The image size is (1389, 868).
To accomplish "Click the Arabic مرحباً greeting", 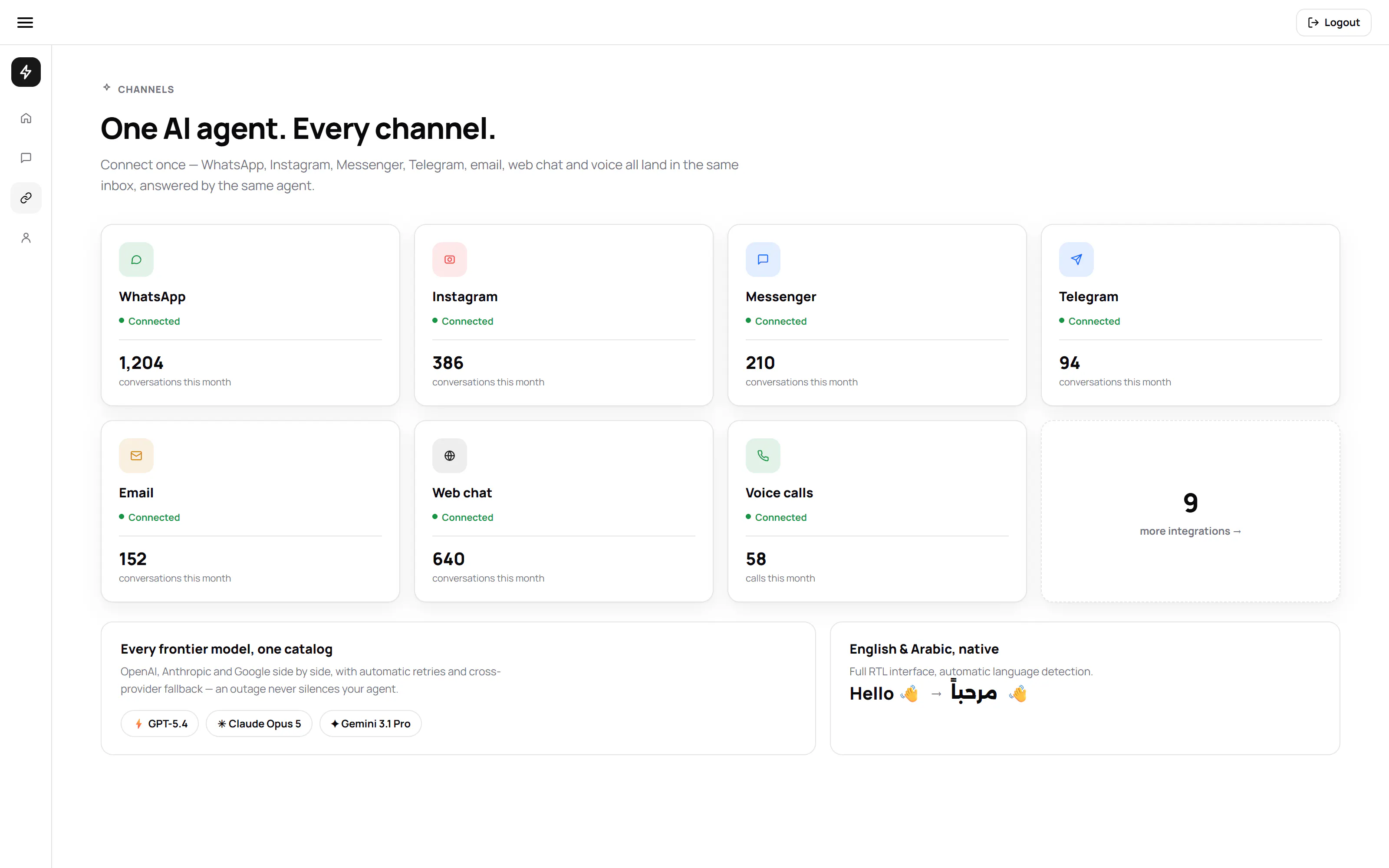I will (x=974, y=692).
